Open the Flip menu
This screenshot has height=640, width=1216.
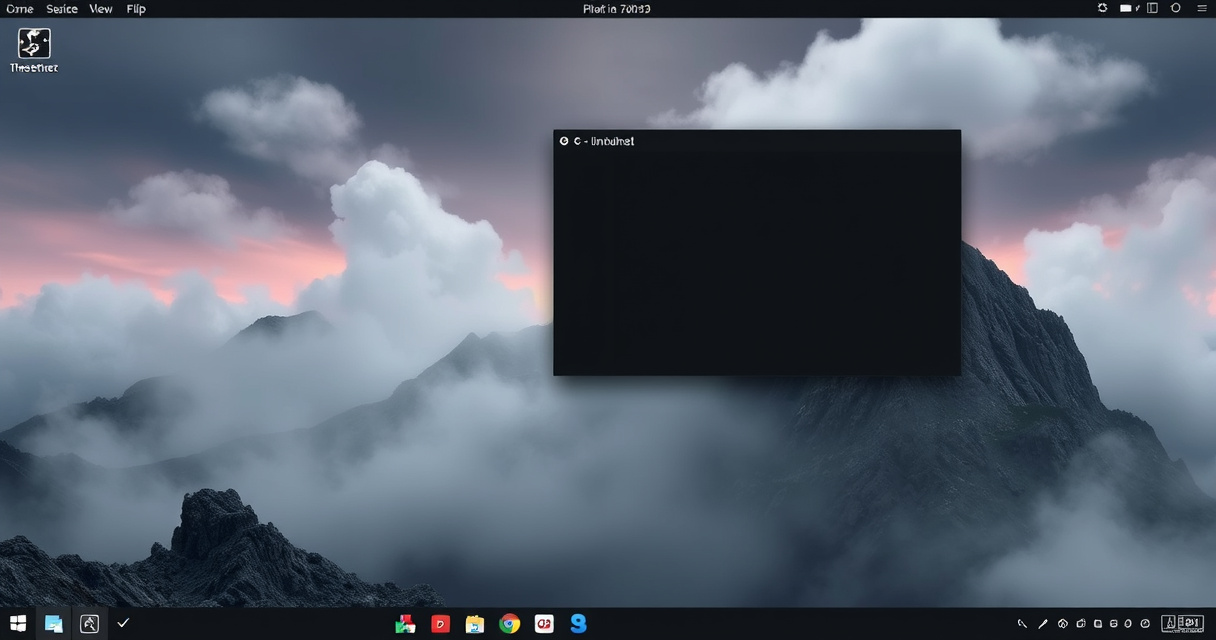[136, 9]
